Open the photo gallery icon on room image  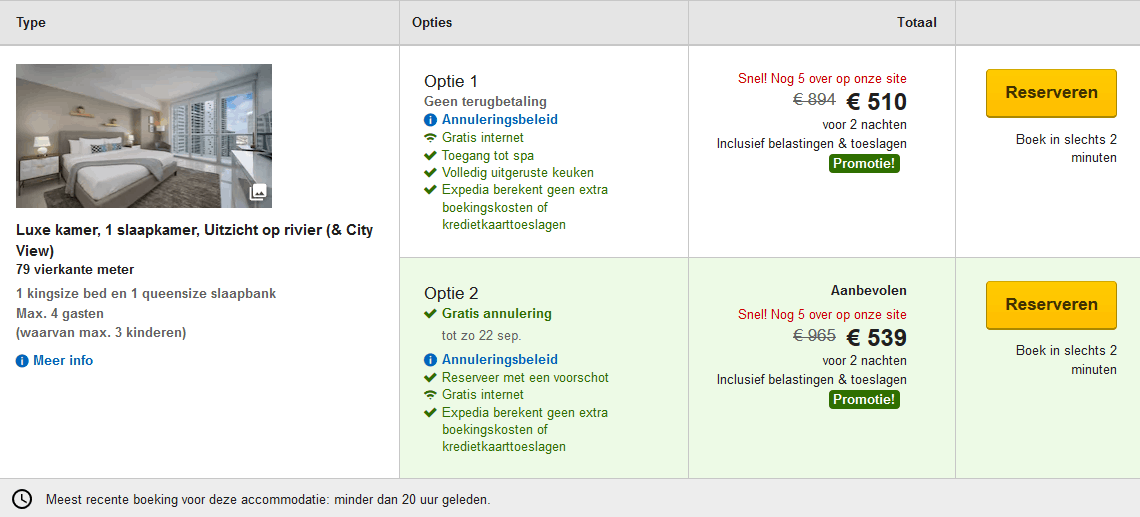point(257,192)
